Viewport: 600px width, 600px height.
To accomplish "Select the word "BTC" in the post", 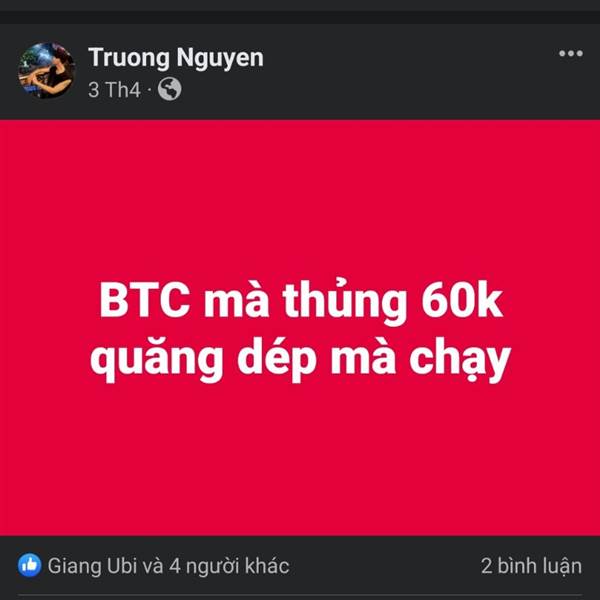I will point(145,300).
